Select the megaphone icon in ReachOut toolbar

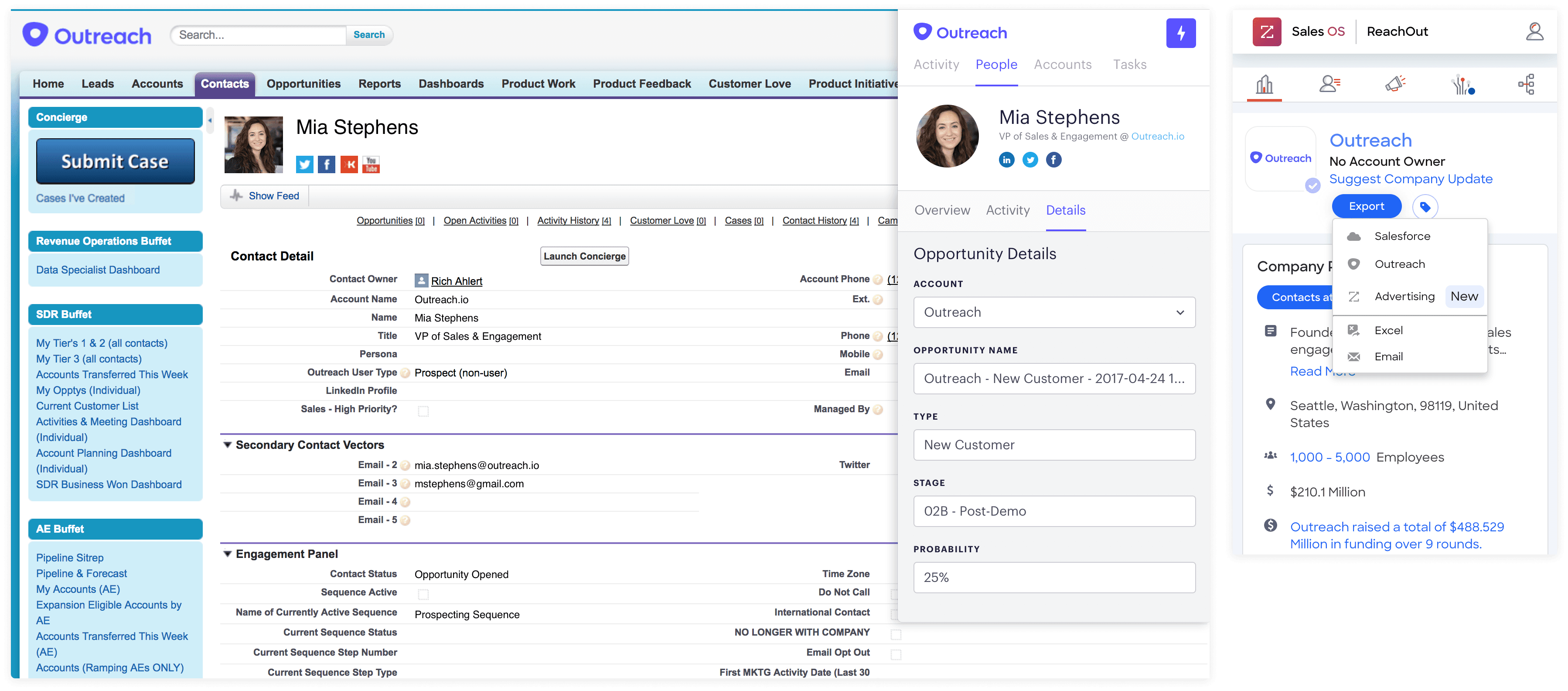click(x=1394, y=84)
